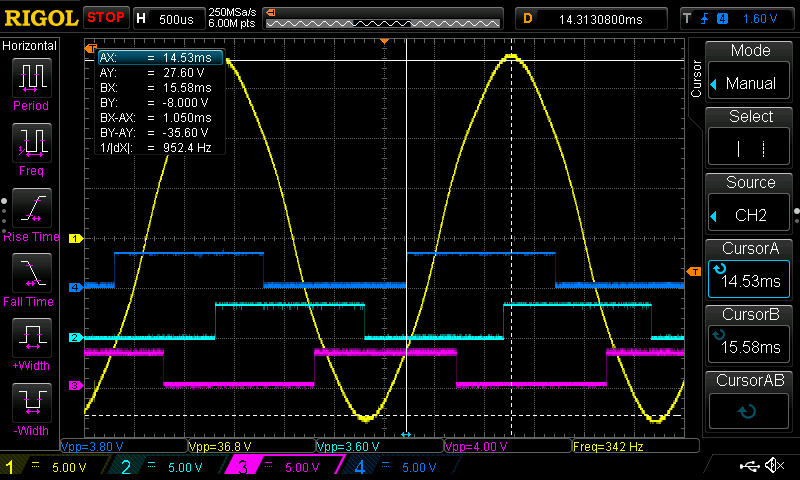The image size is (800, 480).
Task: Click the BY-AY -35.60 V readout row
Action: (161, 133)
